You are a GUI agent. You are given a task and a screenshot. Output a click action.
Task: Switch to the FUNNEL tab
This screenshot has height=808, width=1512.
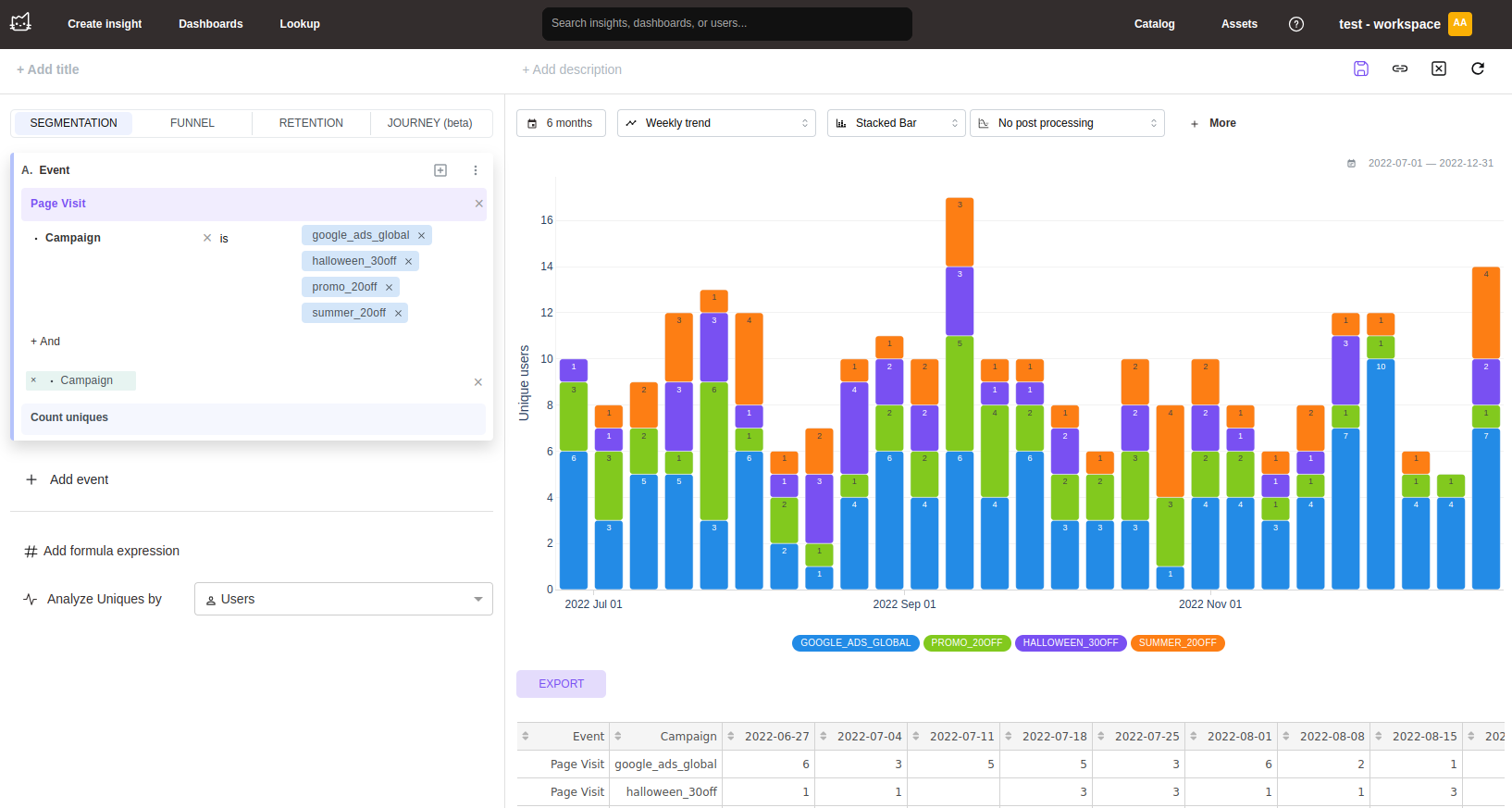[192, 123]
